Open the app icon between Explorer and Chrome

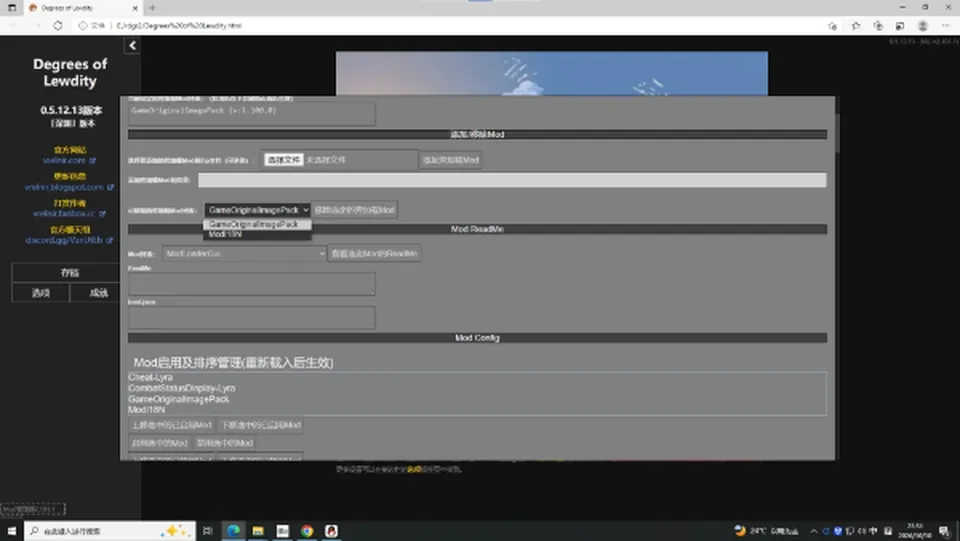pos(282,531)
